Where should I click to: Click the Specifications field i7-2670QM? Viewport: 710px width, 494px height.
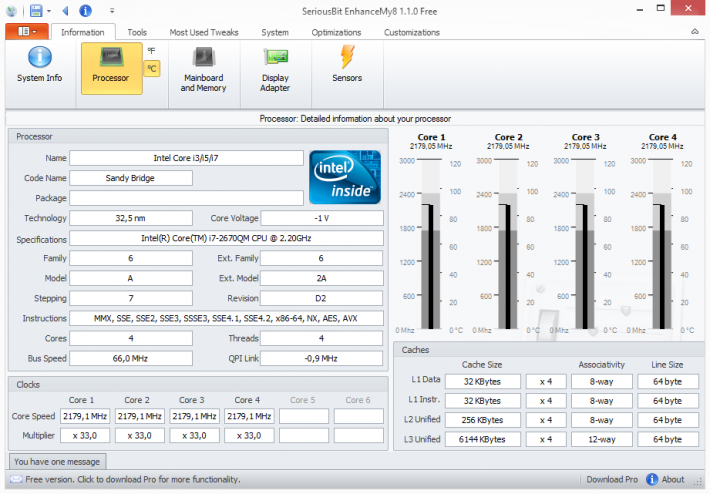click(x=226, y=238)
